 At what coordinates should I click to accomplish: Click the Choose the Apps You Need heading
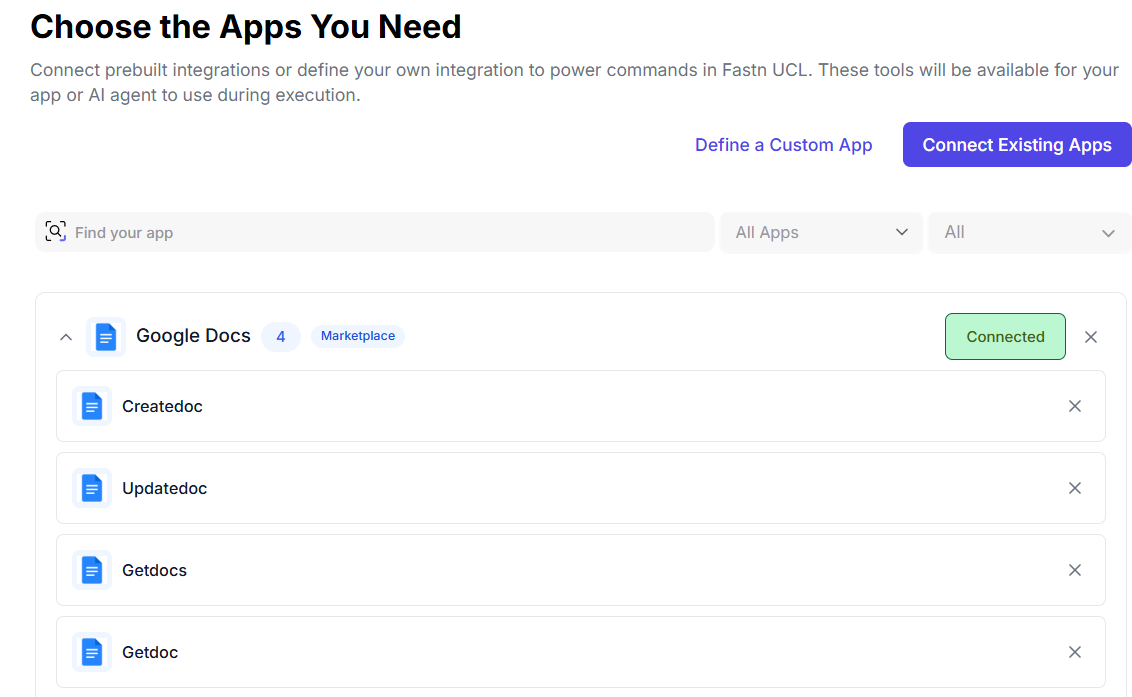(x=245, y=27)
